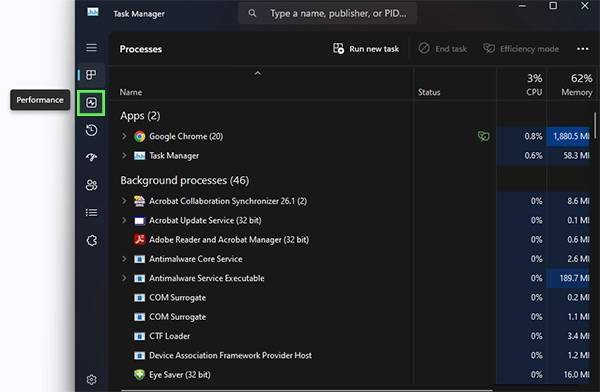600x392 pixels.
Task: Click the vertical scrollbar thumb
Action: (x=595, y=126)
